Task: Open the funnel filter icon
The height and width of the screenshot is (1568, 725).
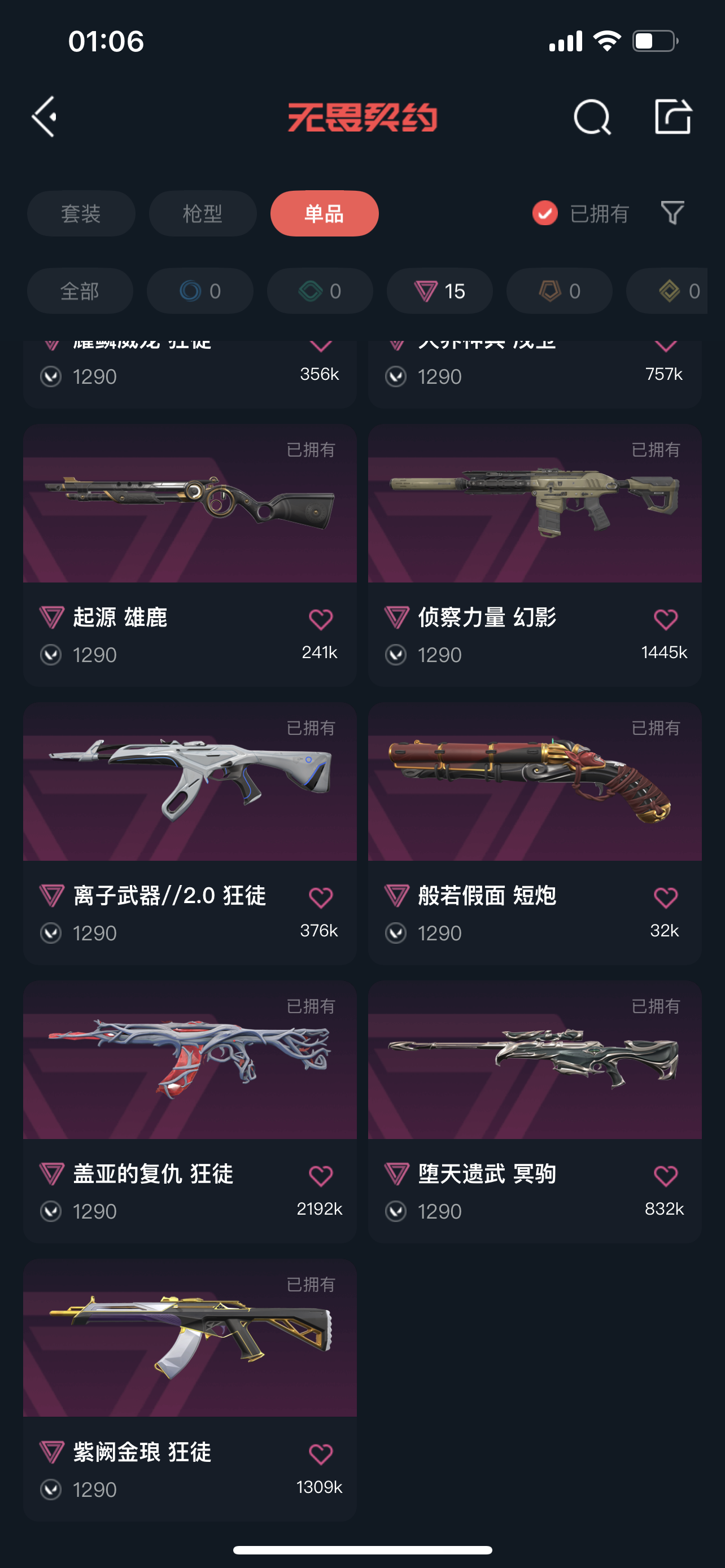Action: (672, 213)
